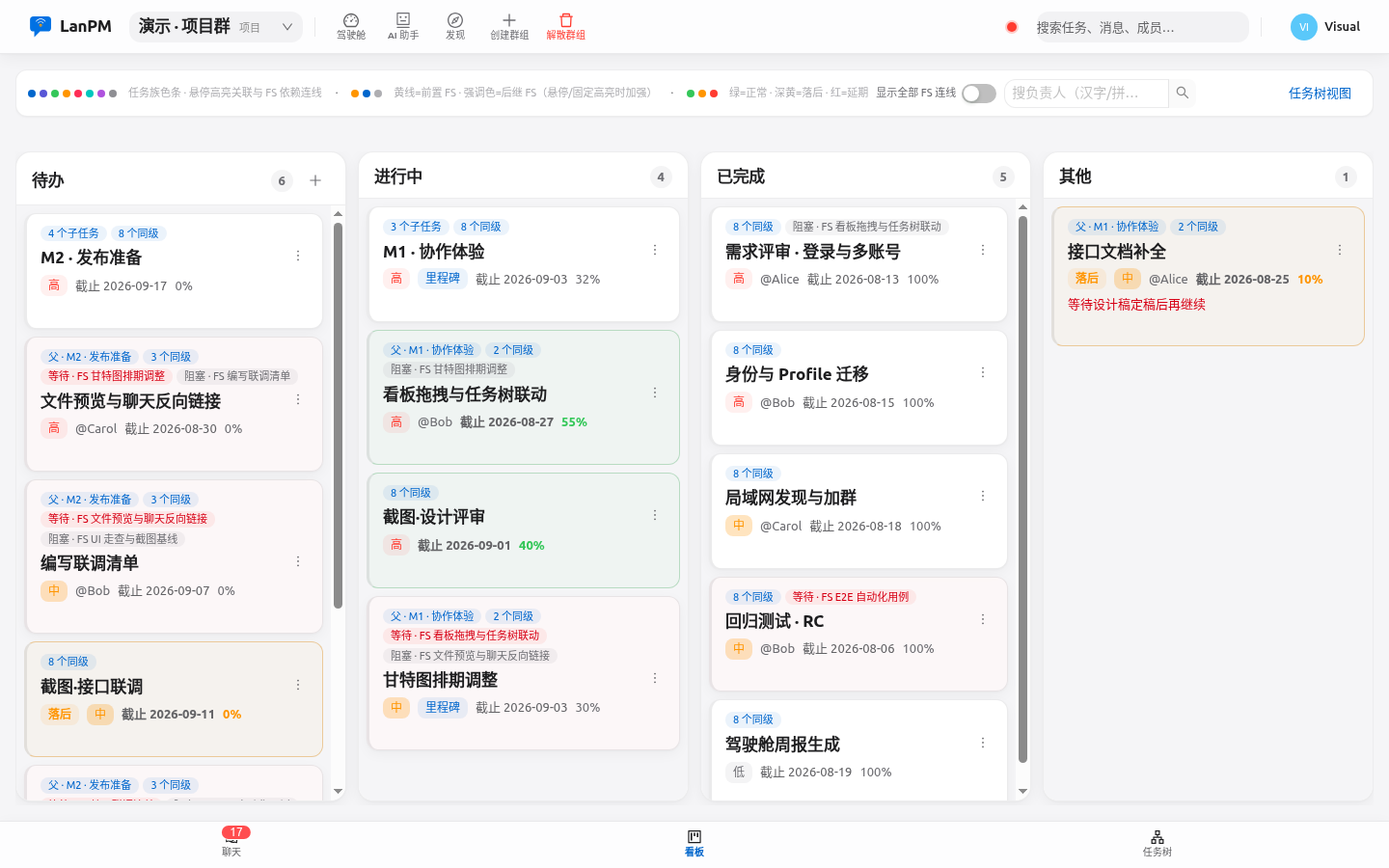Click the 进行中 count badge 4
The width and height of the screenshot is (1389, 868).
click(661, 176)
